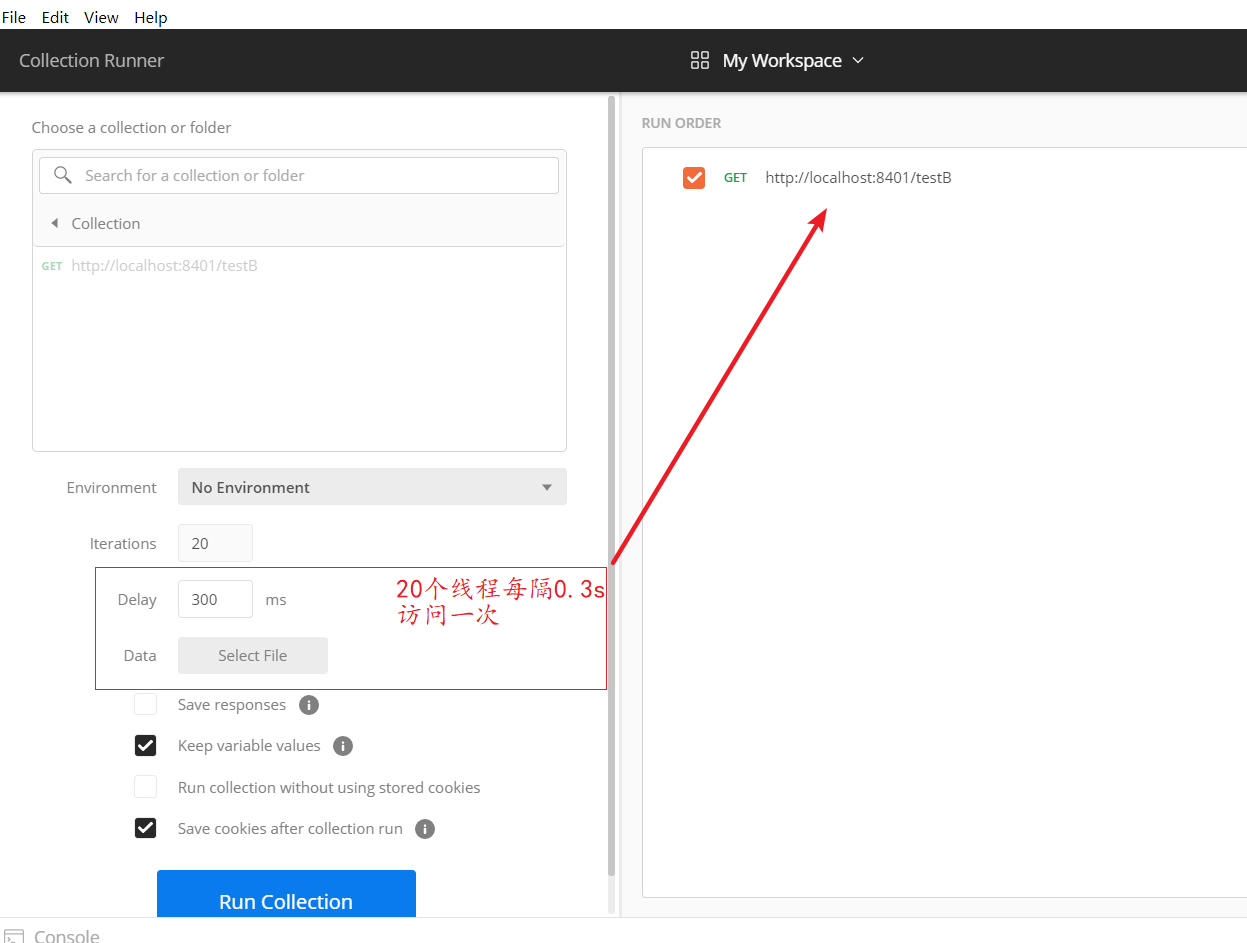Click the RUN ORDER heading
The height and width of the screenshot is (943, 1247).
coord(681,123)
